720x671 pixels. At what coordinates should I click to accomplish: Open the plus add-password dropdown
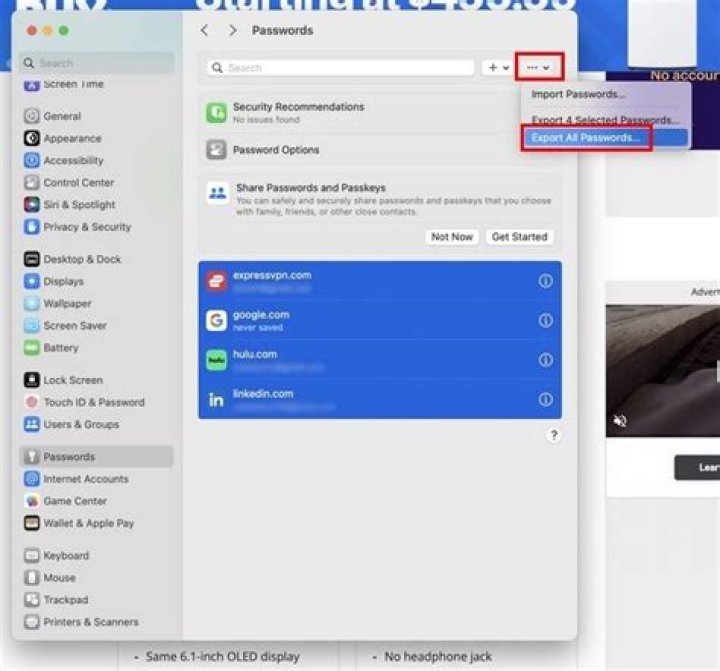click(x=498, y=68)
